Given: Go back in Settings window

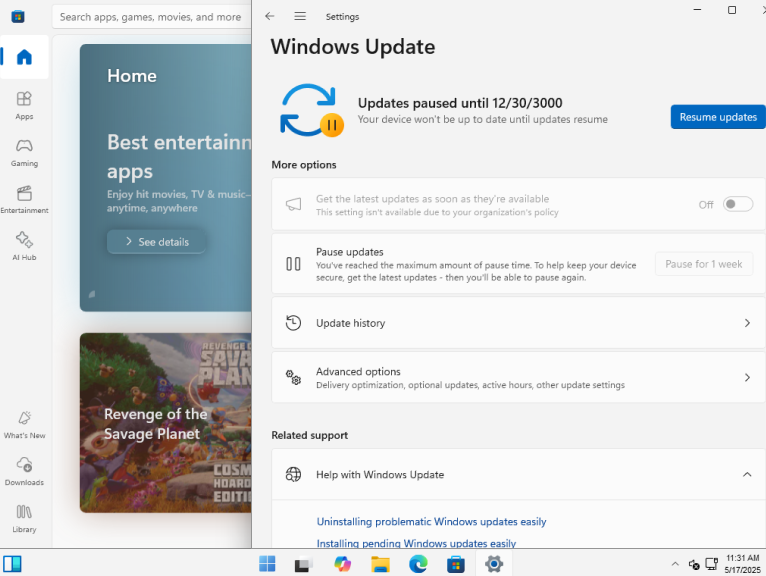Looking at the screenshot, I should point(270,16).
